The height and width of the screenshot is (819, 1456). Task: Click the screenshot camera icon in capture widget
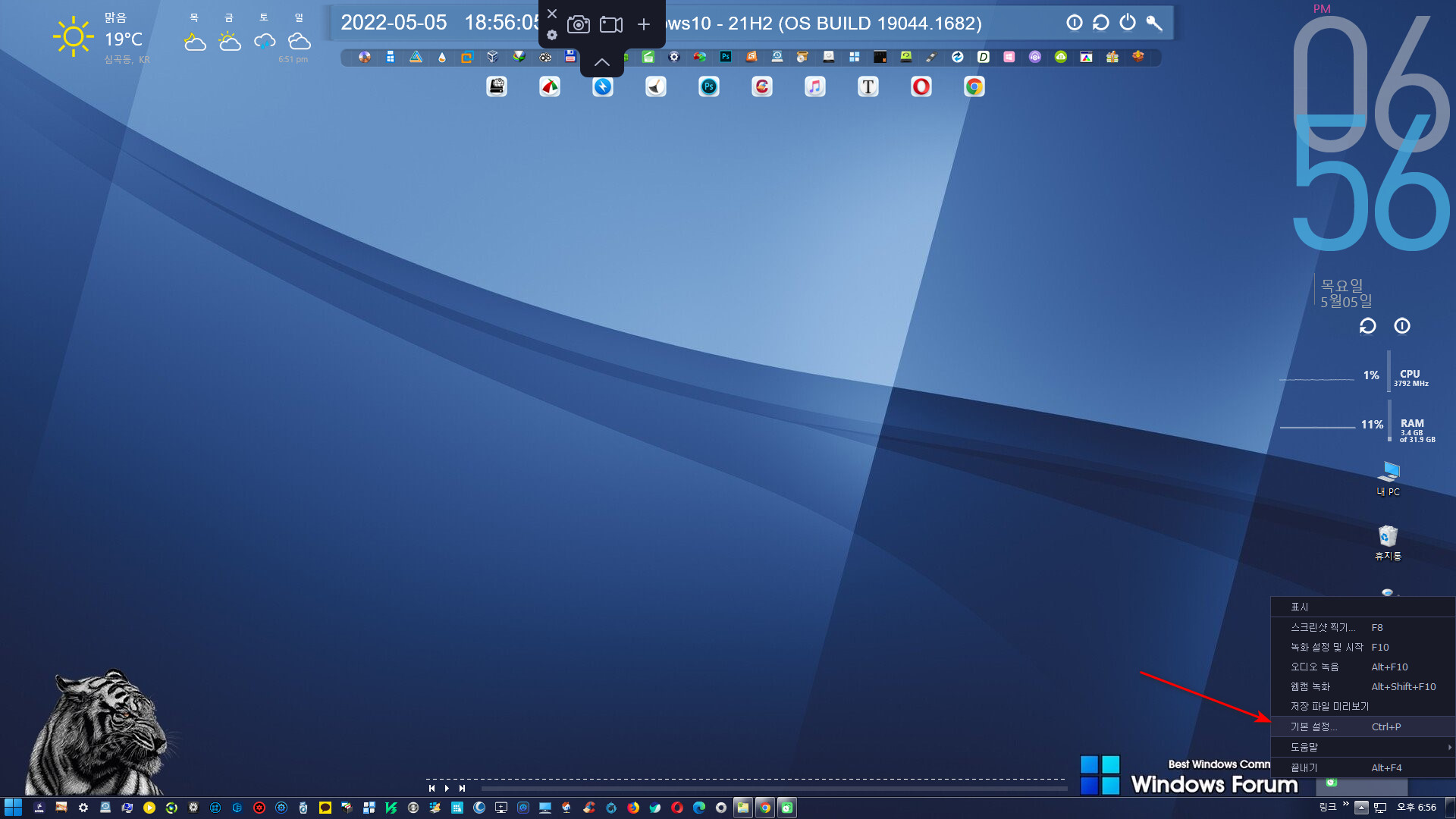578,24
